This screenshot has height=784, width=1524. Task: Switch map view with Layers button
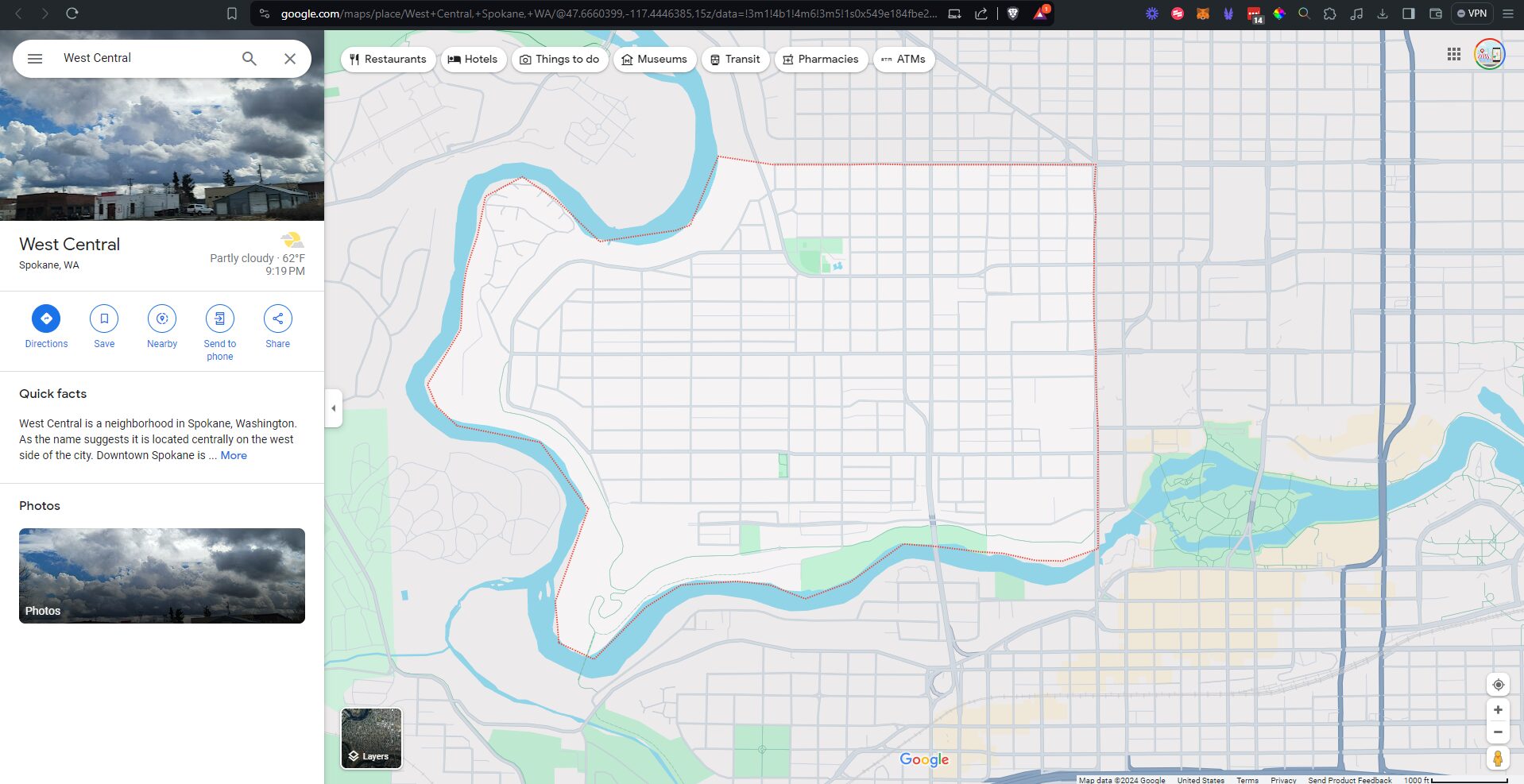pos(371,739)
